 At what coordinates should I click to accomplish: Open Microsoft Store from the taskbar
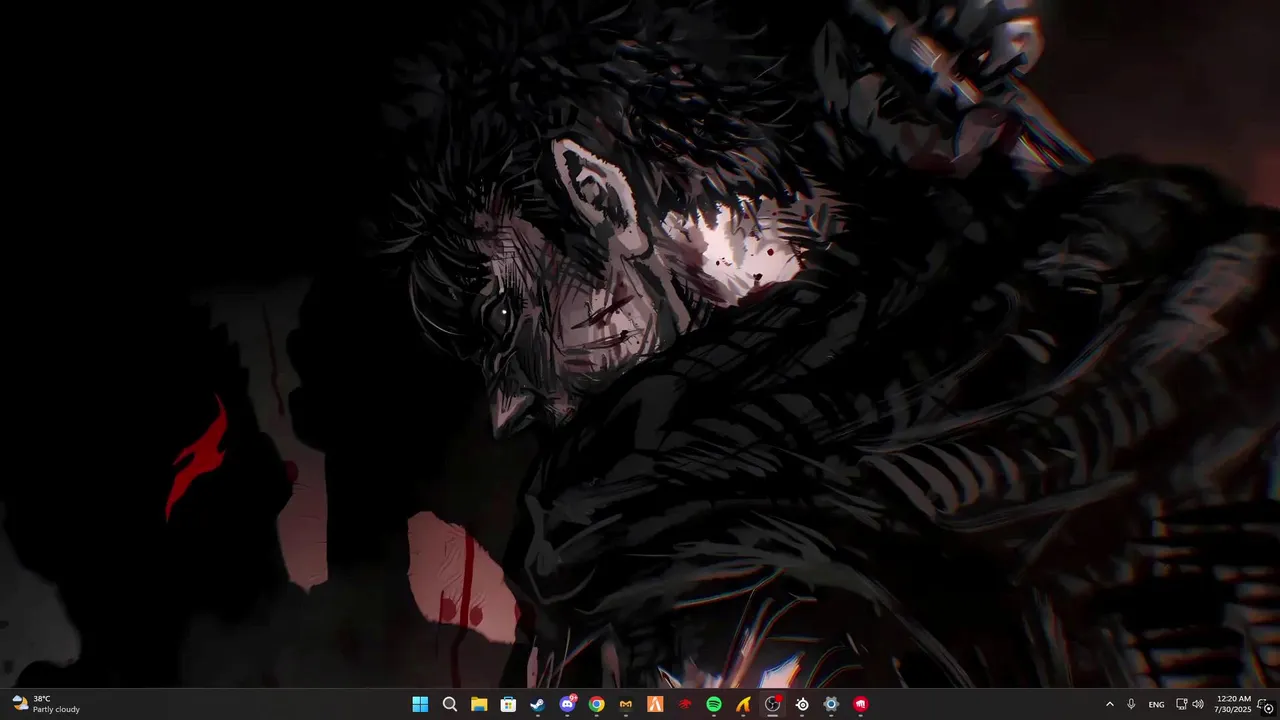tap(508, 704)
